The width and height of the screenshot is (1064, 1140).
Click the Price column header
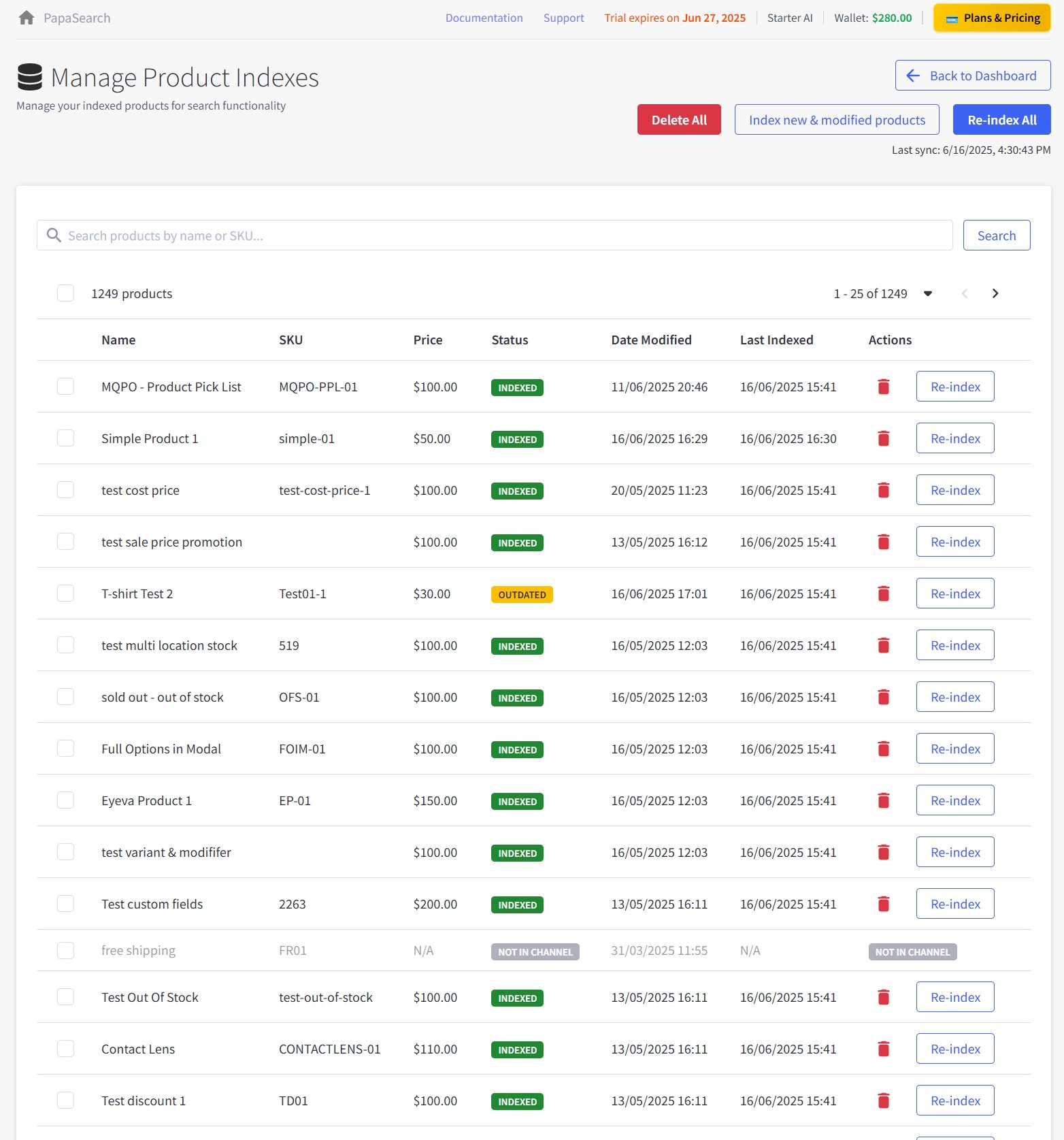pos(428,340)
